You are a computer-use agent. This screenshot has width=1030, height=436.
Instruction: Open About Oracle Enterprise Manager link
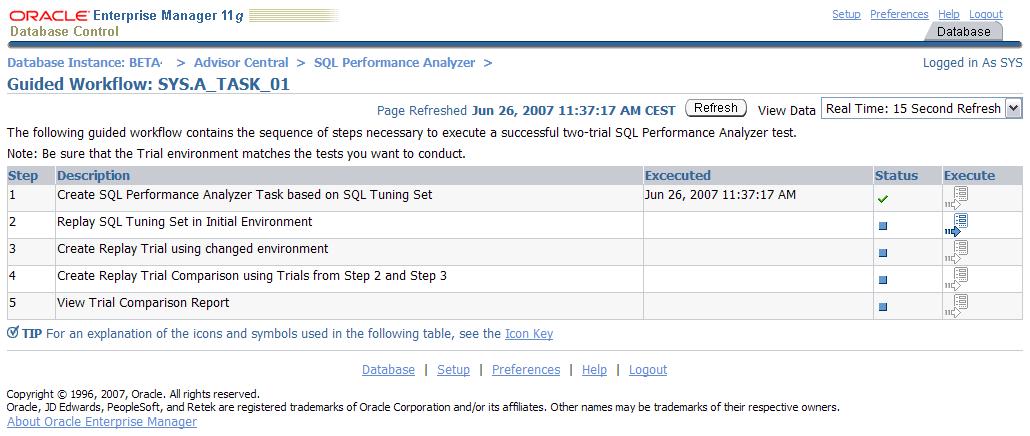102,422
